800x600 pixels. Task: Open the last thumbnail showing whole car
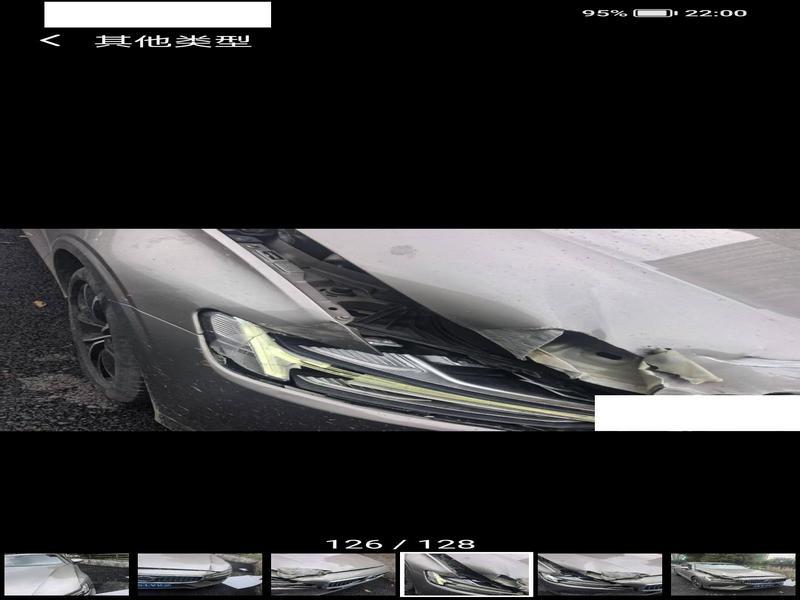coord(732,575)
